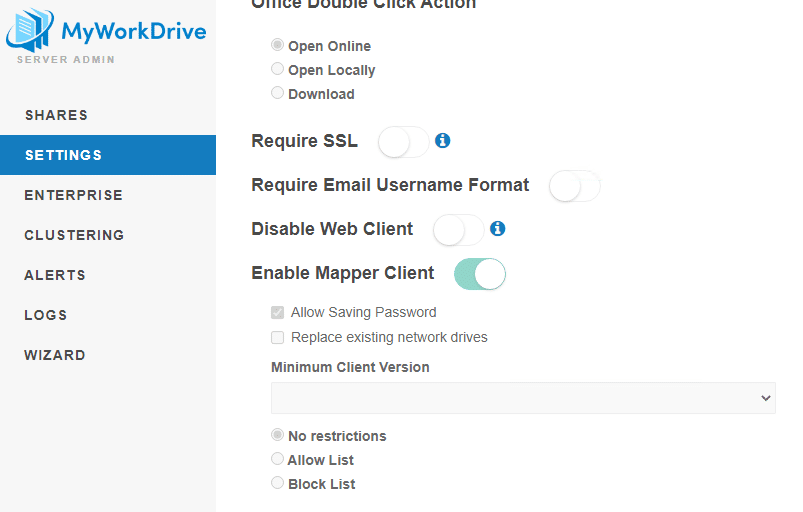Select Block List radio button
This screenshot has width=803, height=512.
click(x=278, y=484)
